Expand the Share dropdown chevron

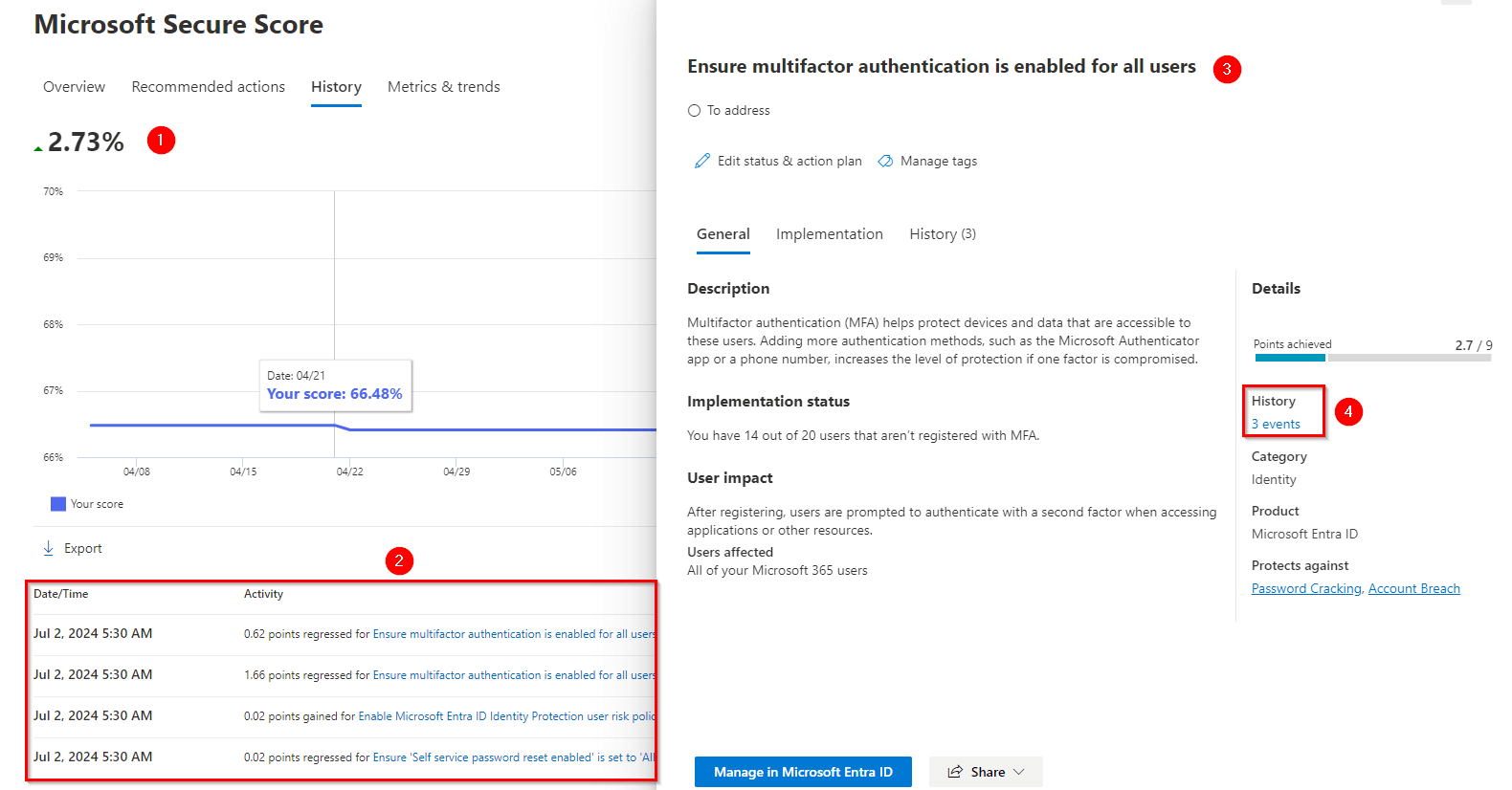pyautogui.click(x=1019, y=772)
